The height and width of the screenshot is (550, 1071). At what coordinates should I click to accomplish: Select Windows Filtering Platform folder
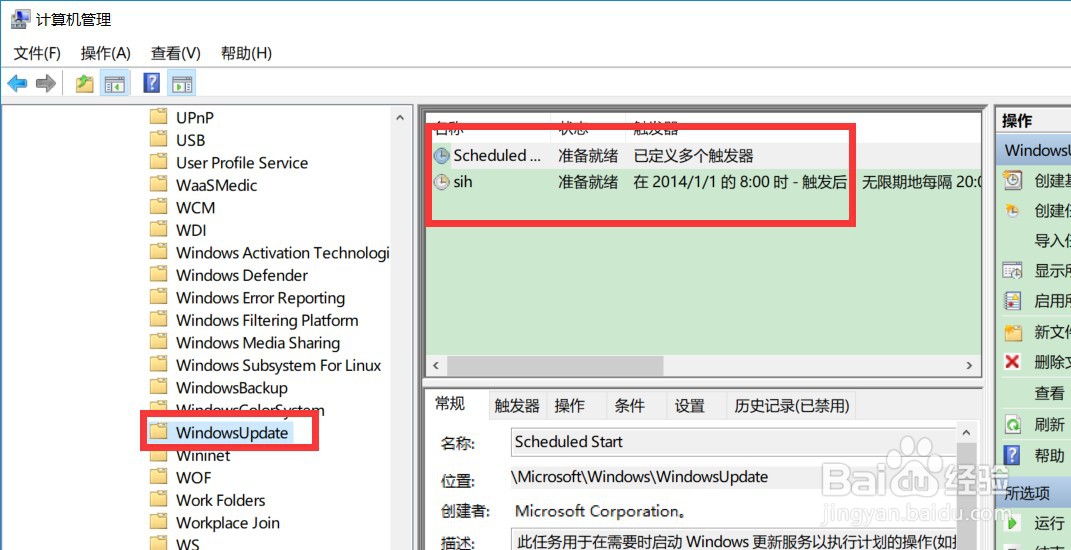(267, 320)
